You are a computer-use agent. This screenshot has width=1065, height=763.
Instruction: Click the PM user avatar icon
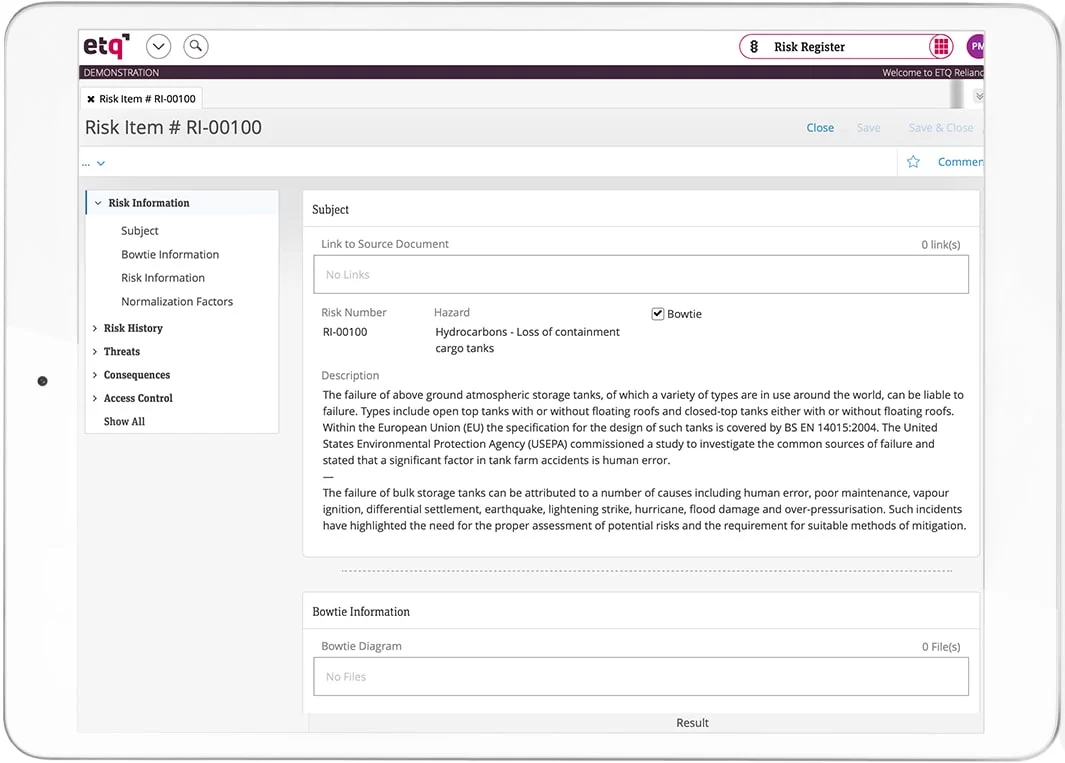(x=976, y=46)
